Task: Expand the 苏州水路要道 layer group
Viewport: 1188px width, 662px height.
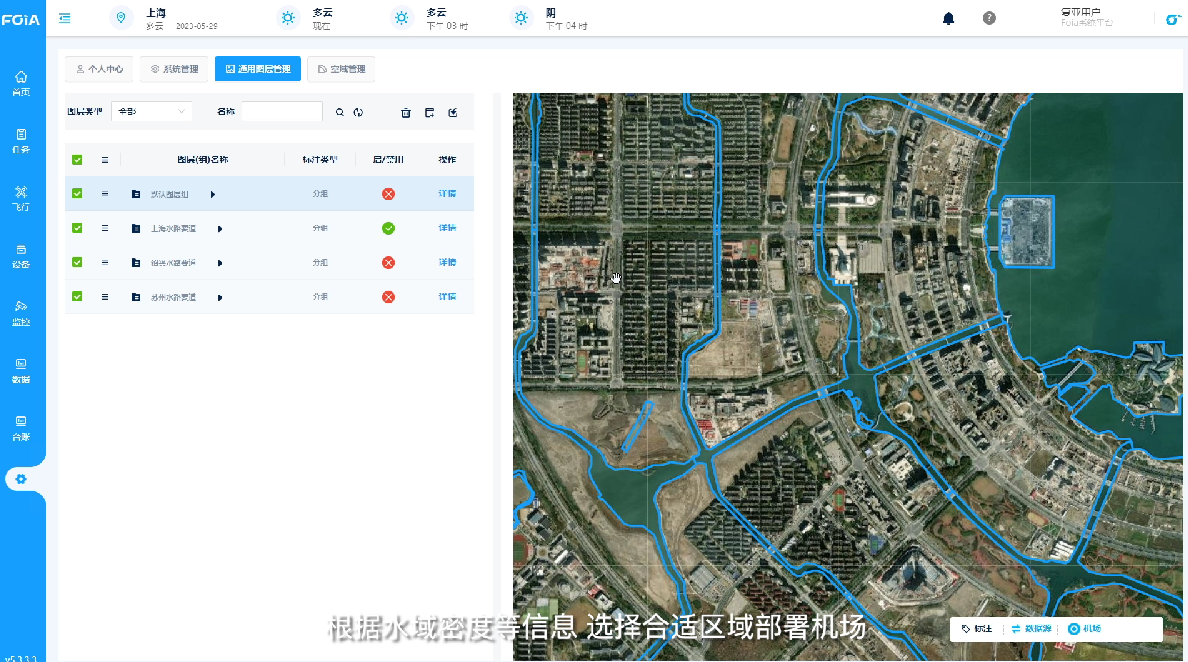Action: tap(220, 296)
